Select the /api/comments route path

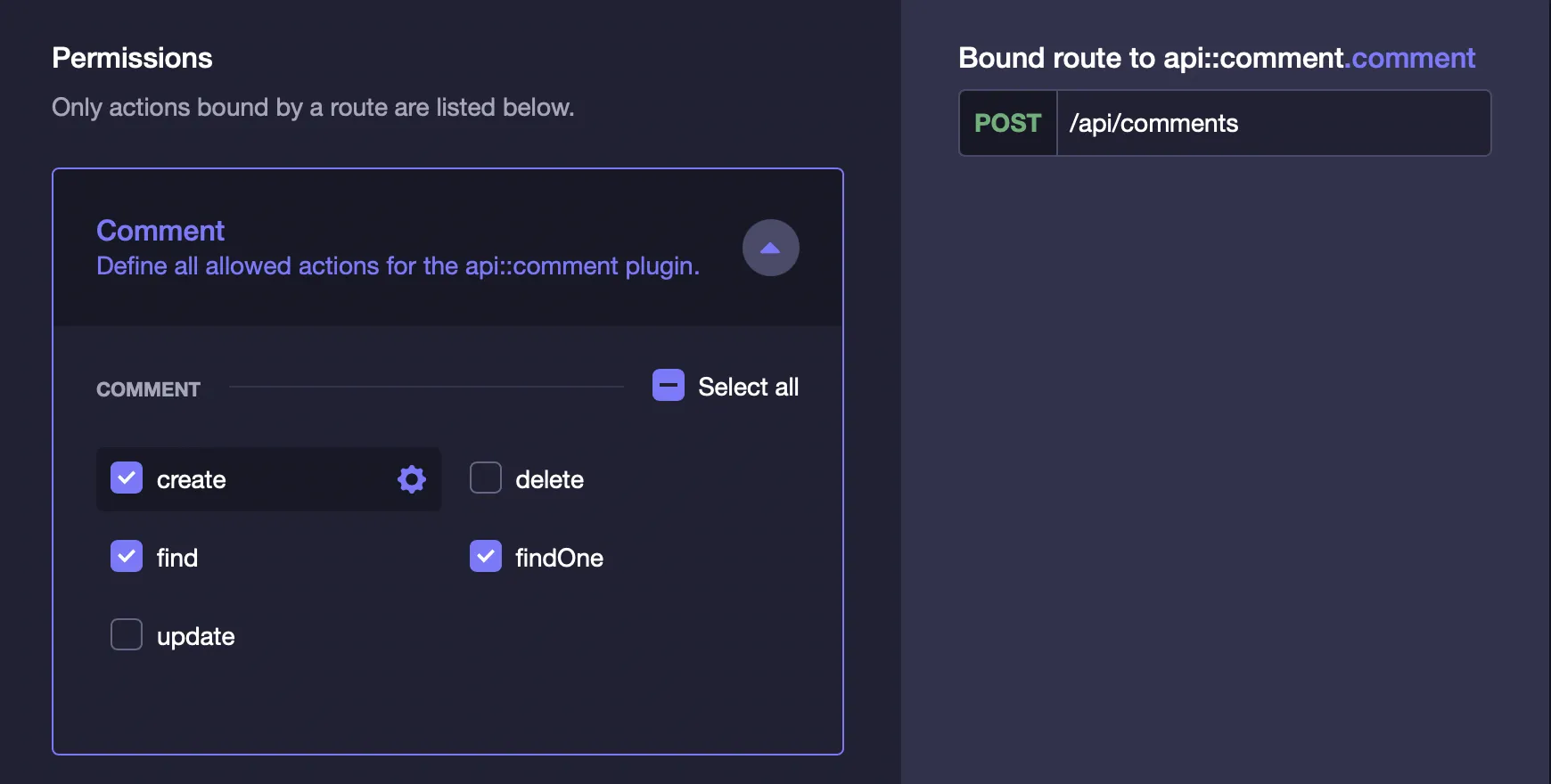tap(1153, 123)
